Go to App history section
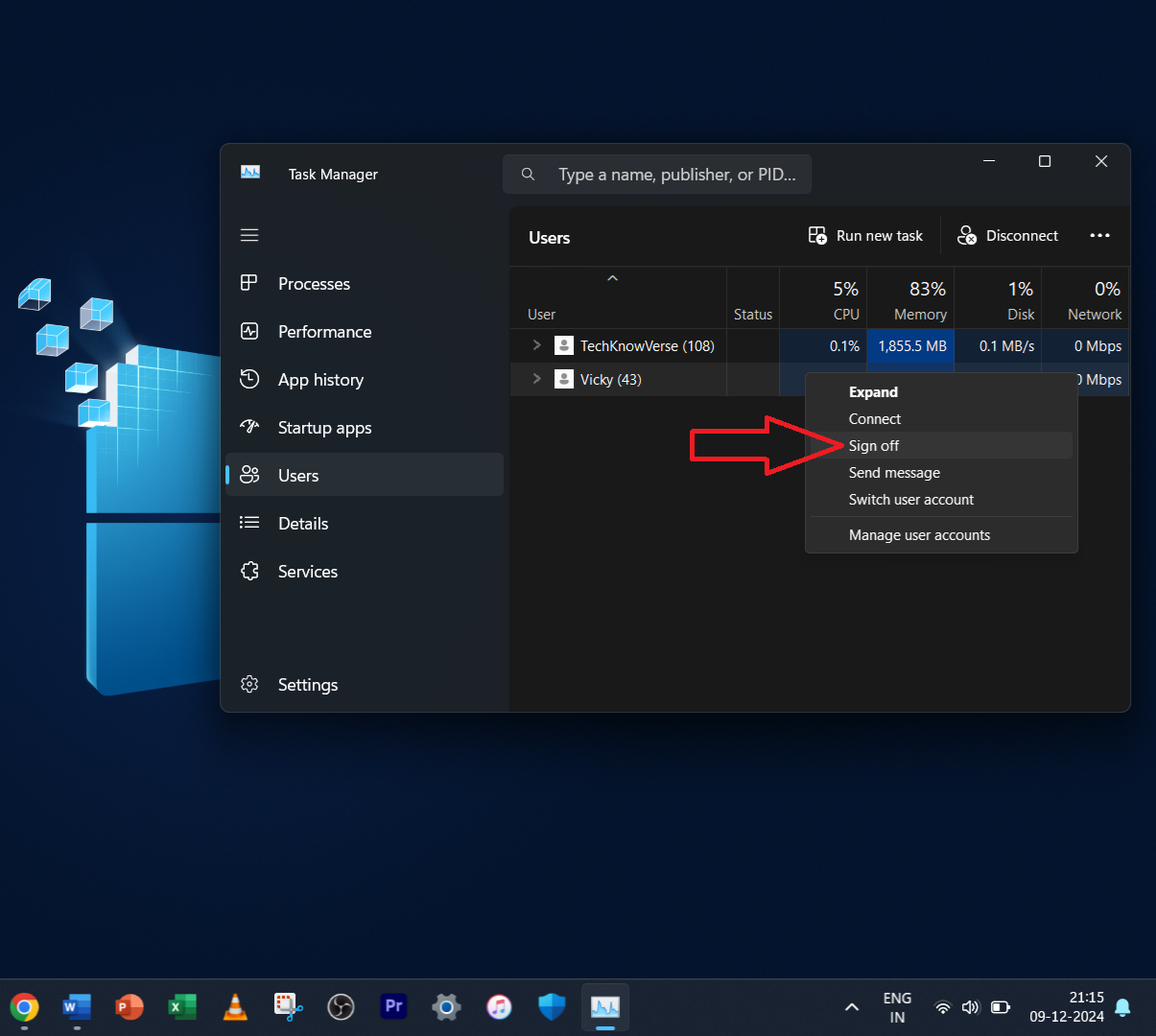Viewport: 1156px width, 1036px height. coord(320,380)
